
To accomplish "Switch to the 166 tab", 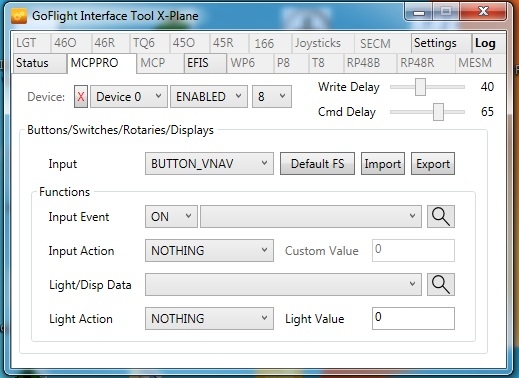I will click(x=270, y=43).
